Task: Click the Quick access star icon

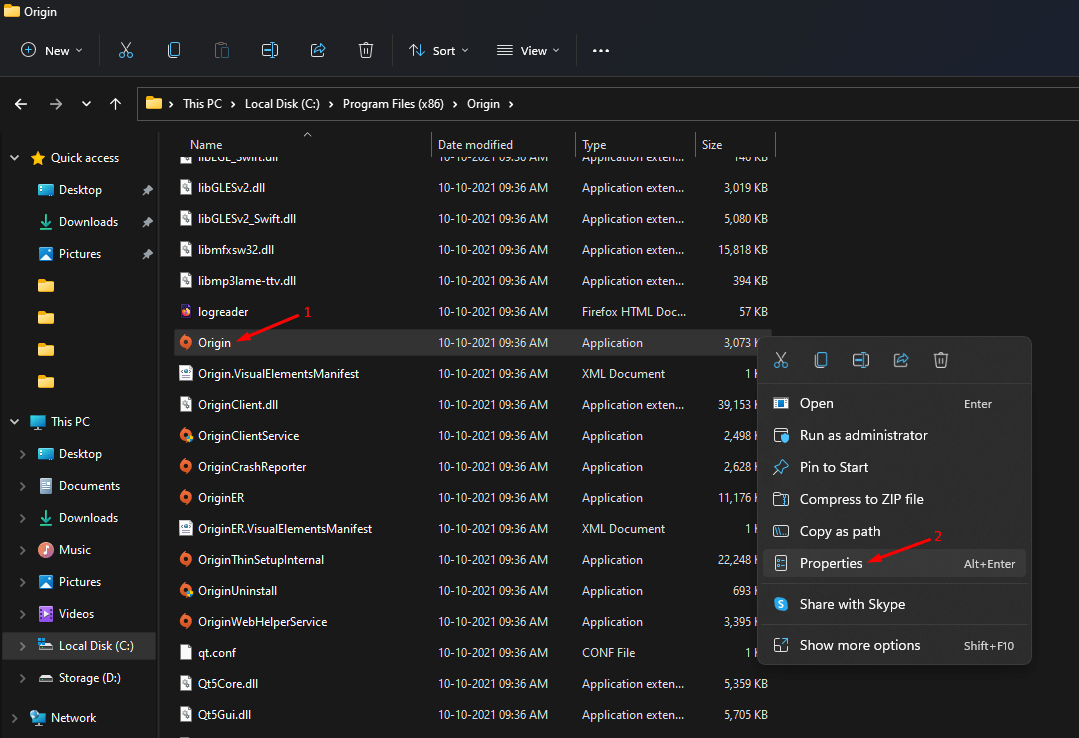Action: 38,158
